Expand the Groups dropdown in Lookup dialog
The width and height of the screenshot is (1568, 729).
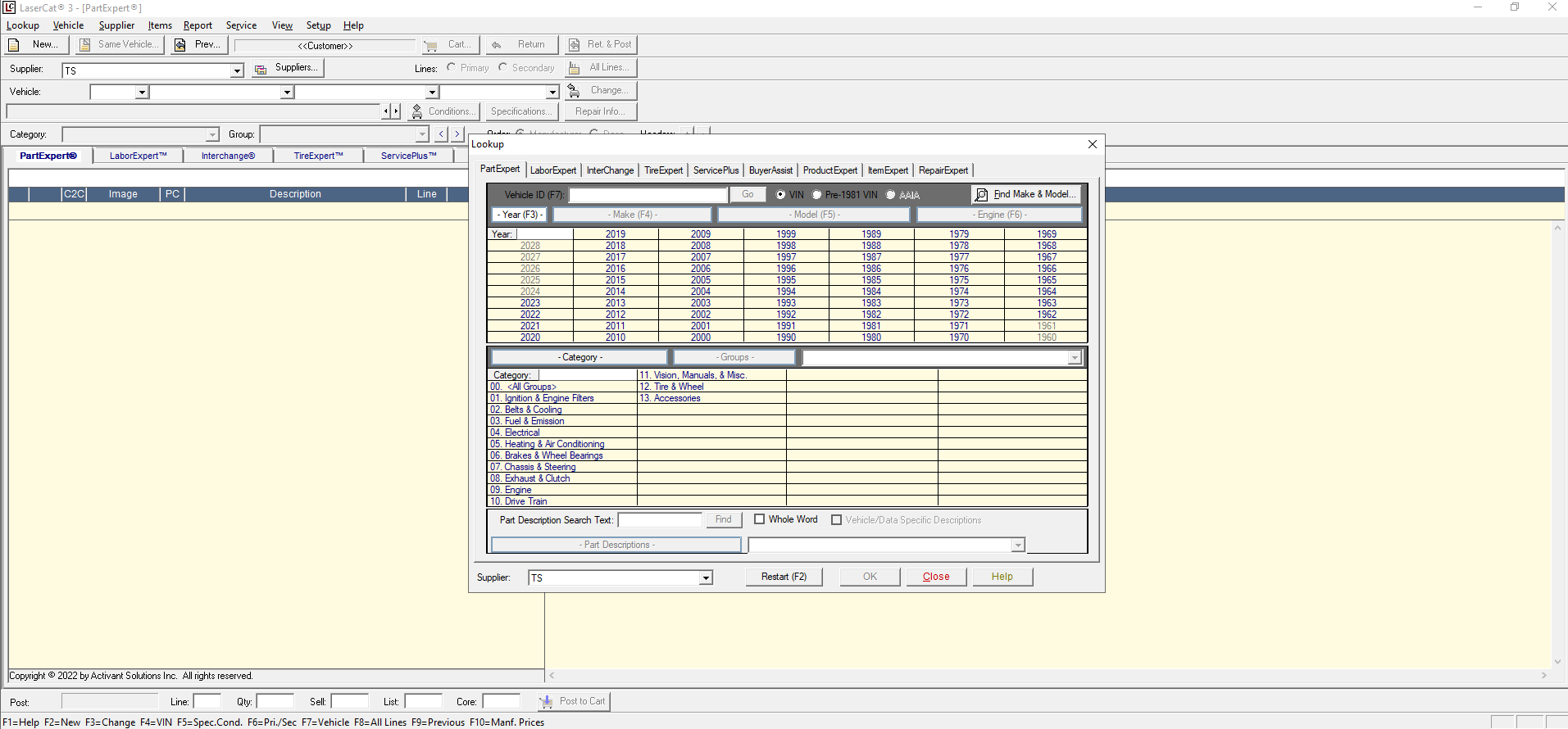(1074, 358)
